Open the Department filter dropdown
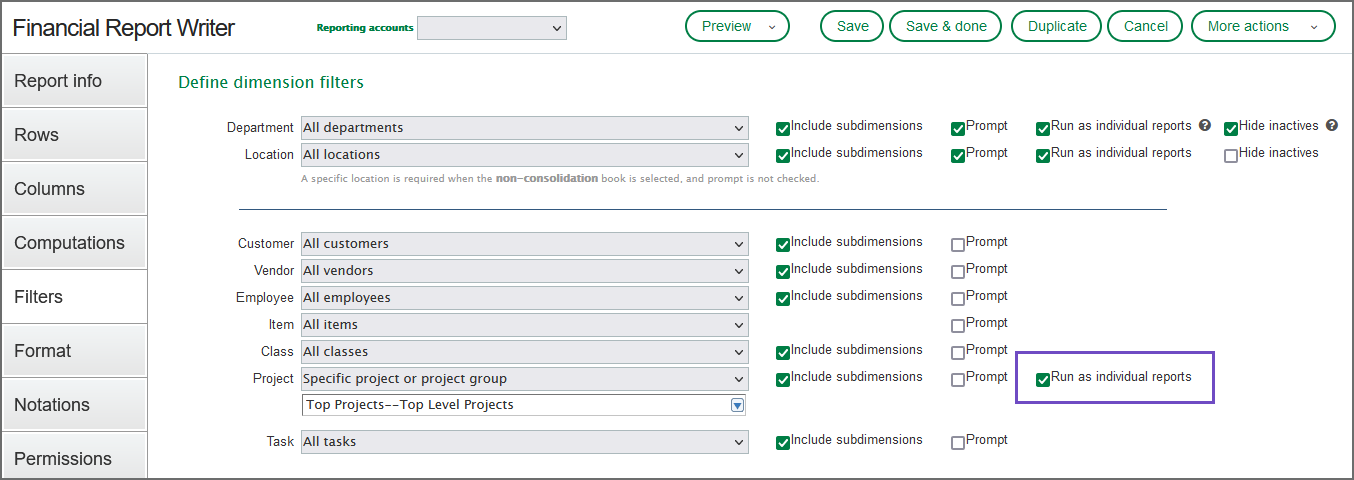Screen dimensions: 1354x480 click(x=524, y=128)
